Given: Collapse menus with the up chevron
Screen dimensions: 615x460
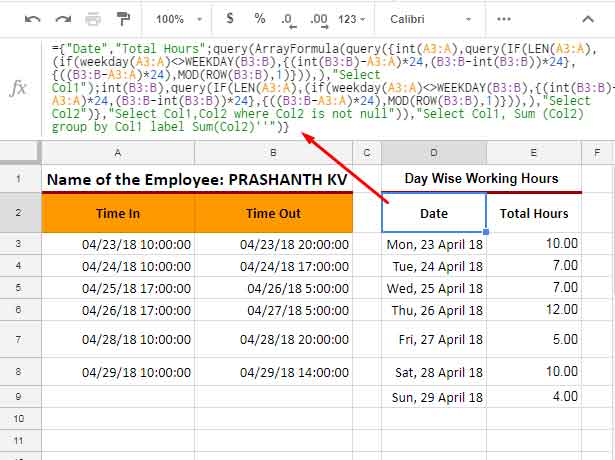Looking at the screenshot, I should coord(588,19).
